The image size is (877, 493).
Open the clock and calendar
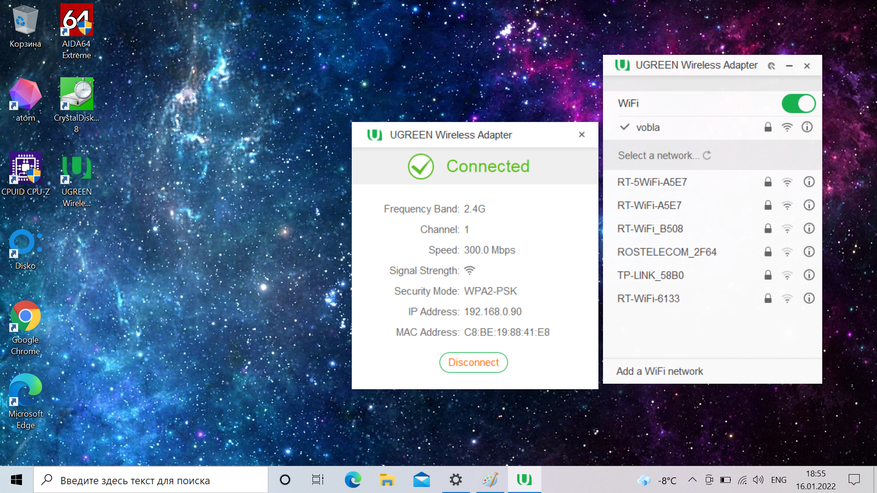click(815, 480)
